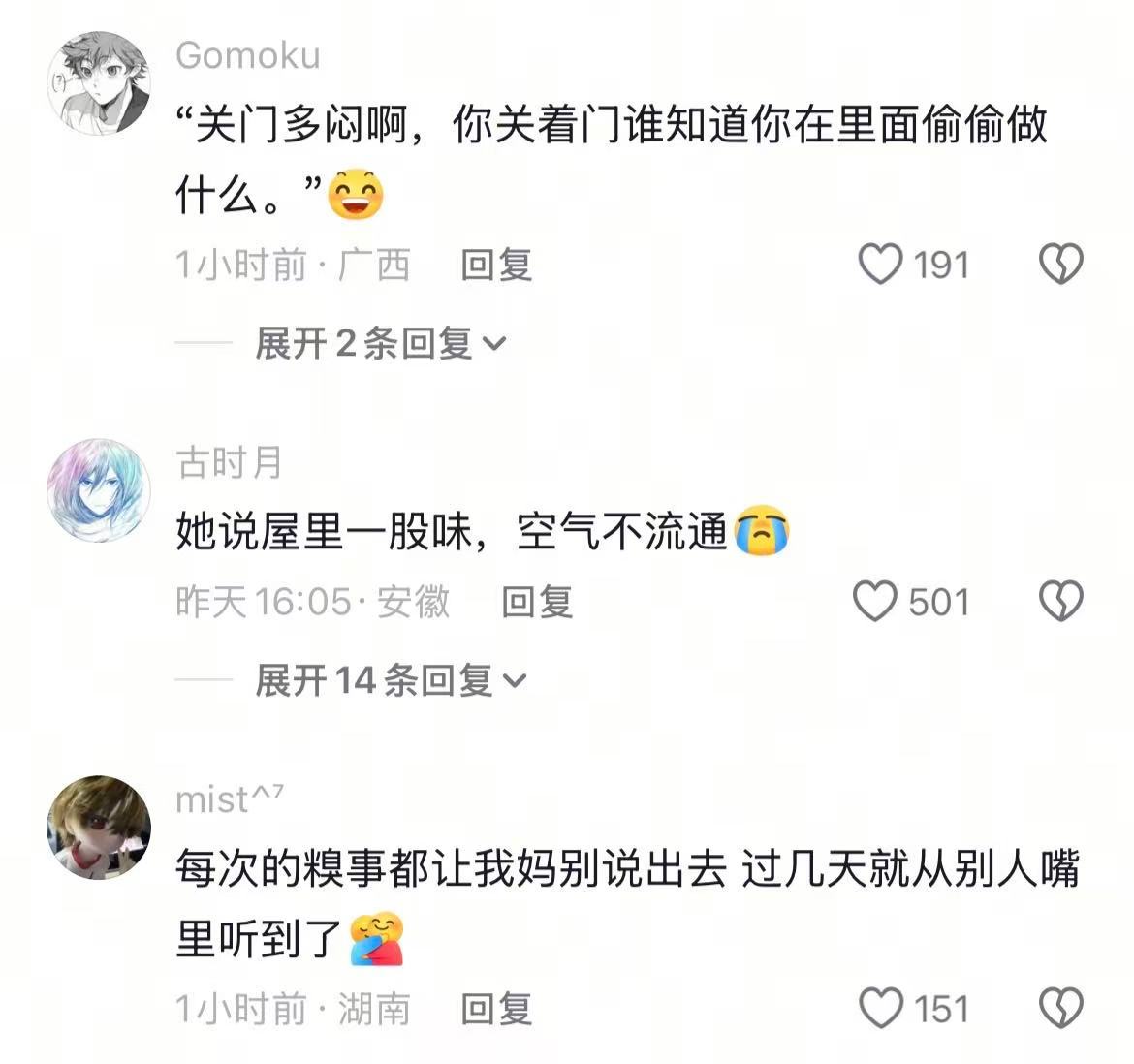Image resolution: width=1134 pixels, height=1064 pixels.
Task: Open mist^7's avatar profile picture
Action: click(x=99, y=827)
